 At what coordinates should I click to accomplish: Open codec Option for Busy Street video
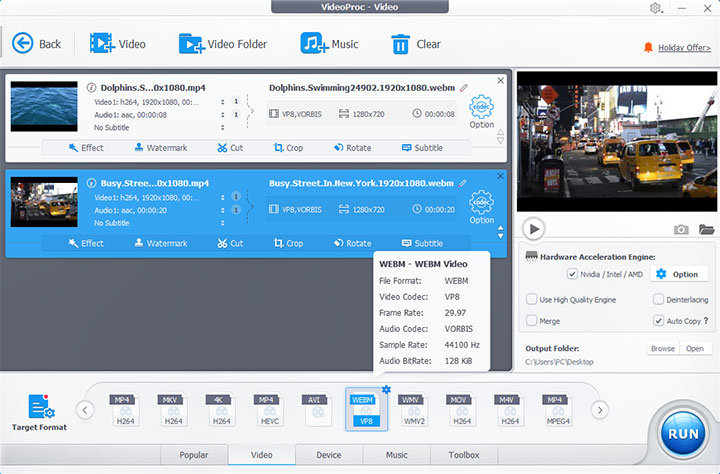(x=481, y=207)
